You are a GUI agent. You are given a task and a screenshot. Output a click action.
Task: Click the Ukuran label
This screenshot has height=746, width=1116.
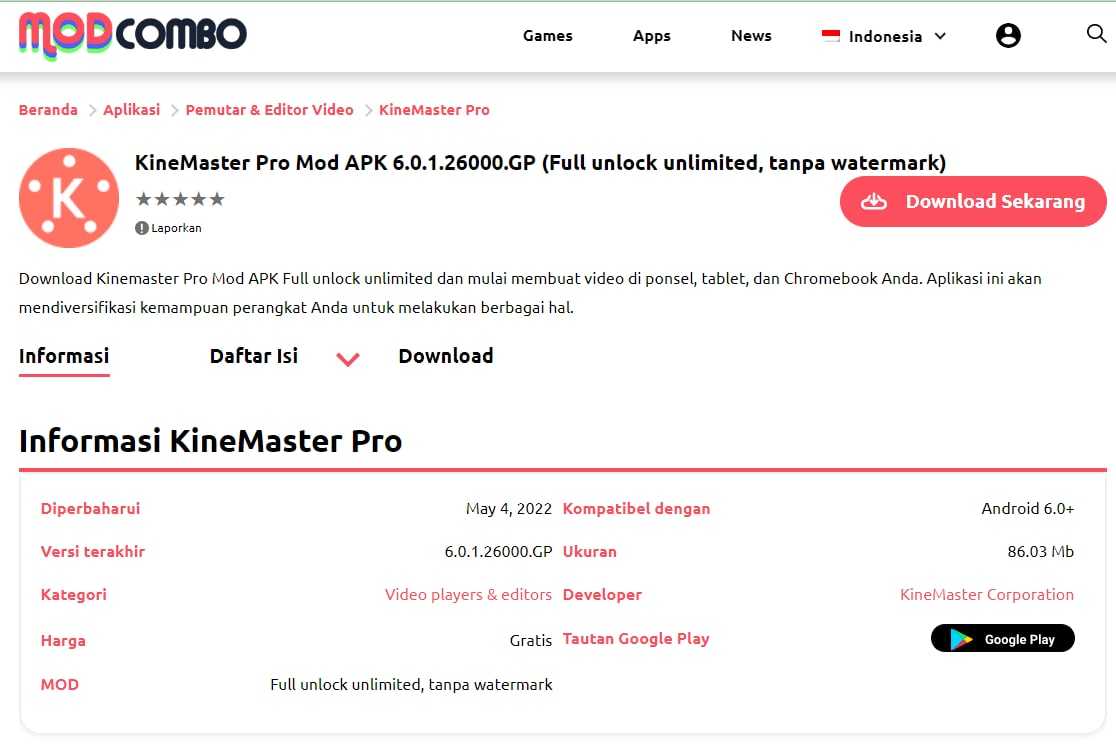[589, 552]
